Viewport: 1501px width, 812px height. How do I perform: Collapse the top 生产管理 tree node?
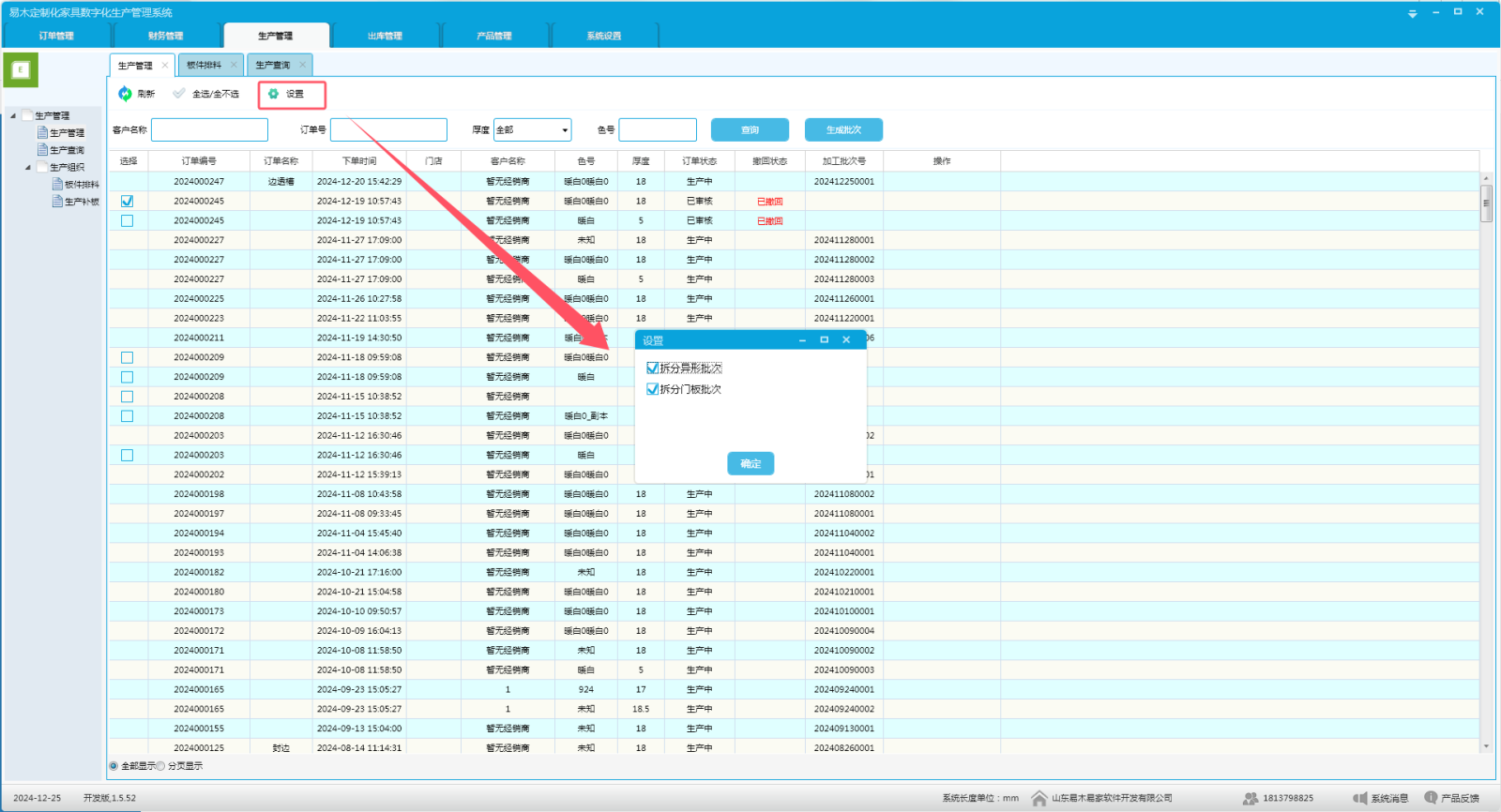point(13,116)
